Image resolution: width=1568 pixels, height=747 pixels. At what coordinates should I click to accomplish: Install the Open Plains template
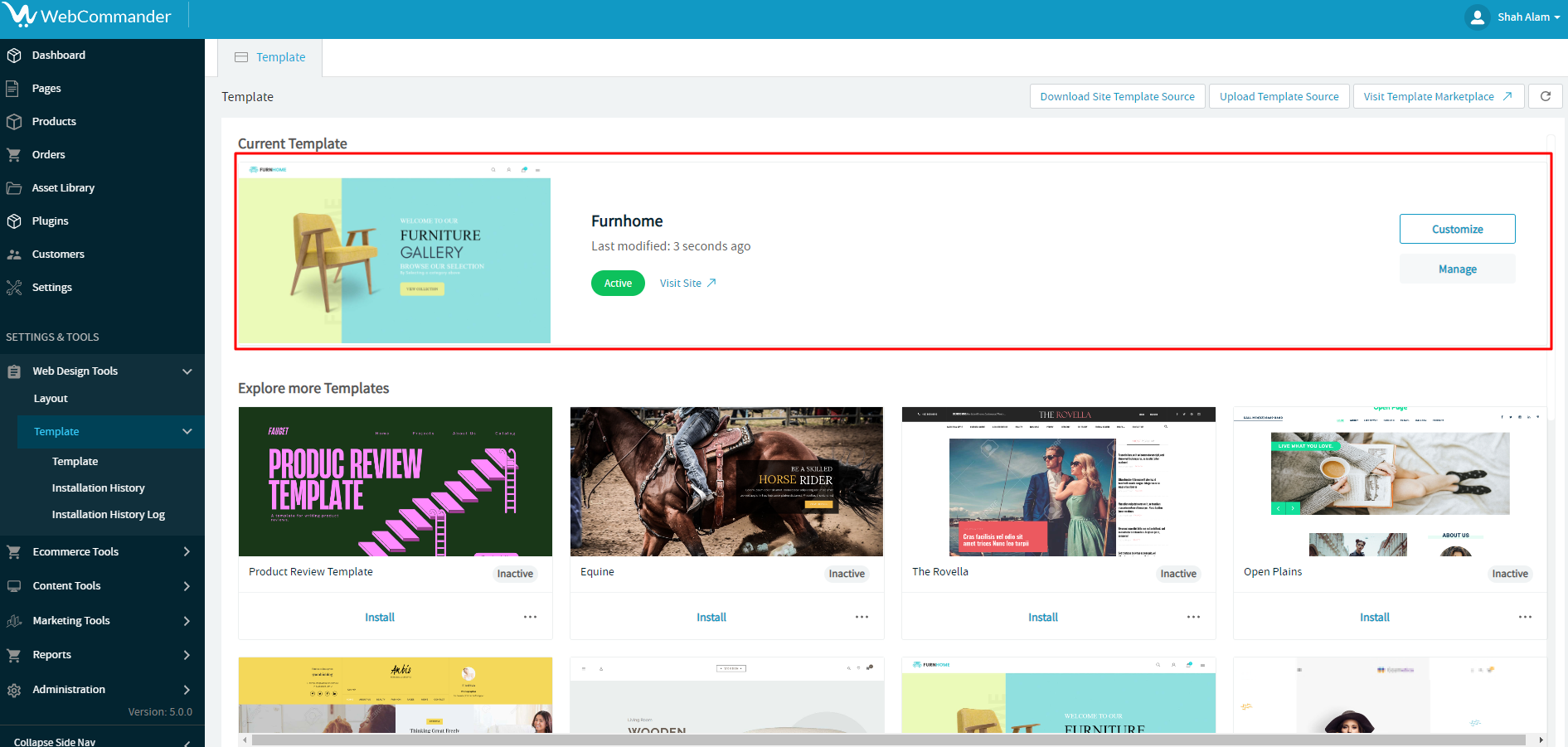1375,618
